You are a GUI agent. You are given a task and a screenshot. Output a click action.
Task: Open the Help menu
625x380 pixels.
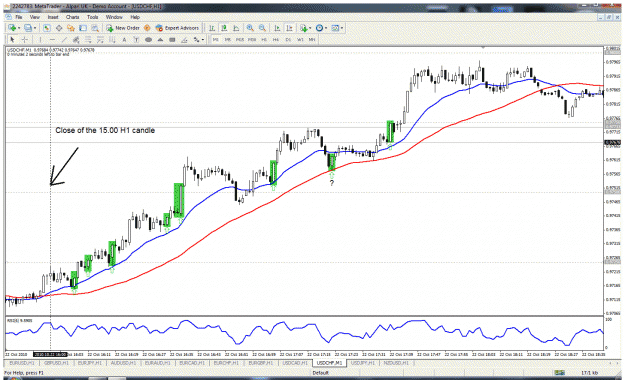pos(135,17)
